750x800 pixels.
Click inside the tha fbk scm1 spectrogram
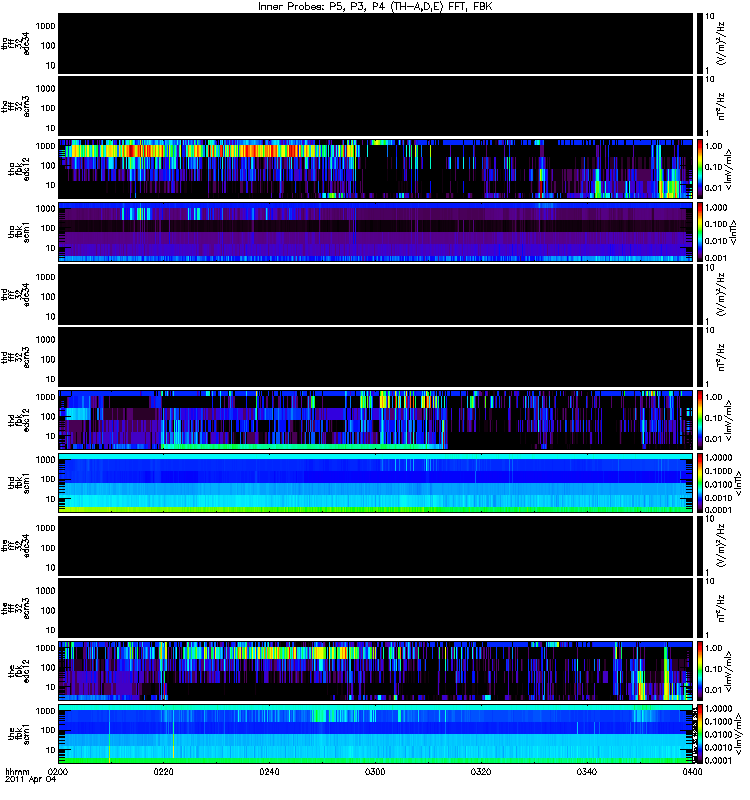tap(376, 232)
